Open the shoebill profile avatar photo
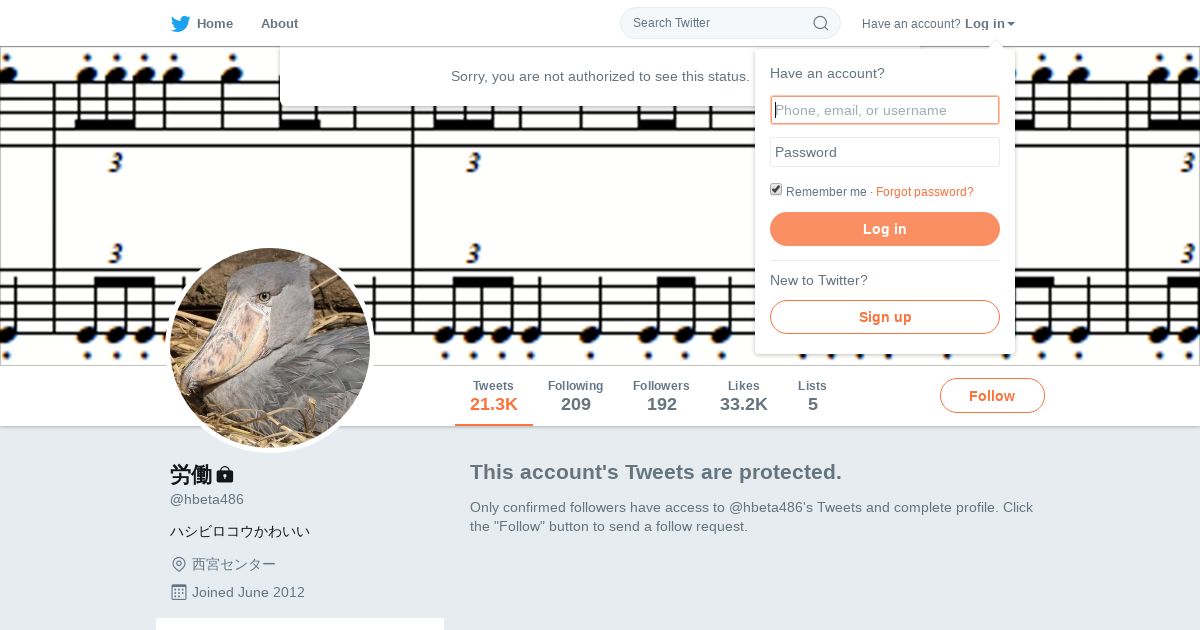This screenshot has height=630, width=1200. [x=270, y=348]
